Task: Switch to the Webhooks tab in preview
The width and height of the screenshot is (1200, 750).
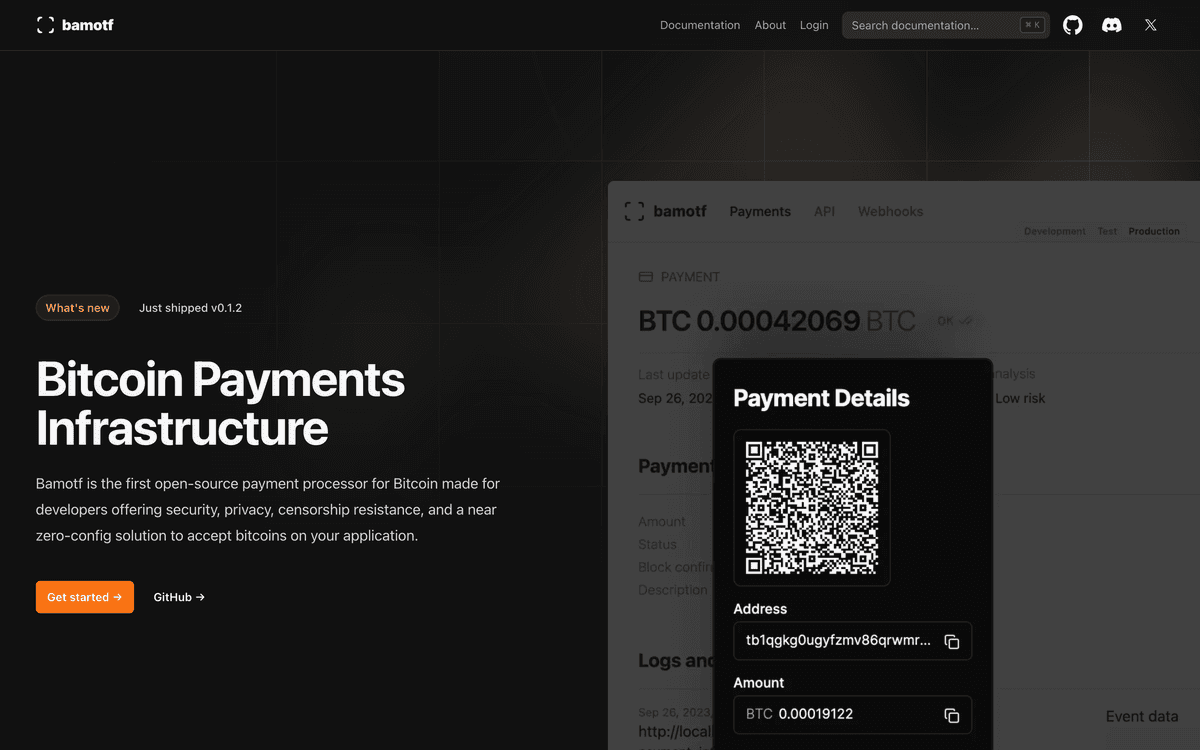Action: [890, 211]
